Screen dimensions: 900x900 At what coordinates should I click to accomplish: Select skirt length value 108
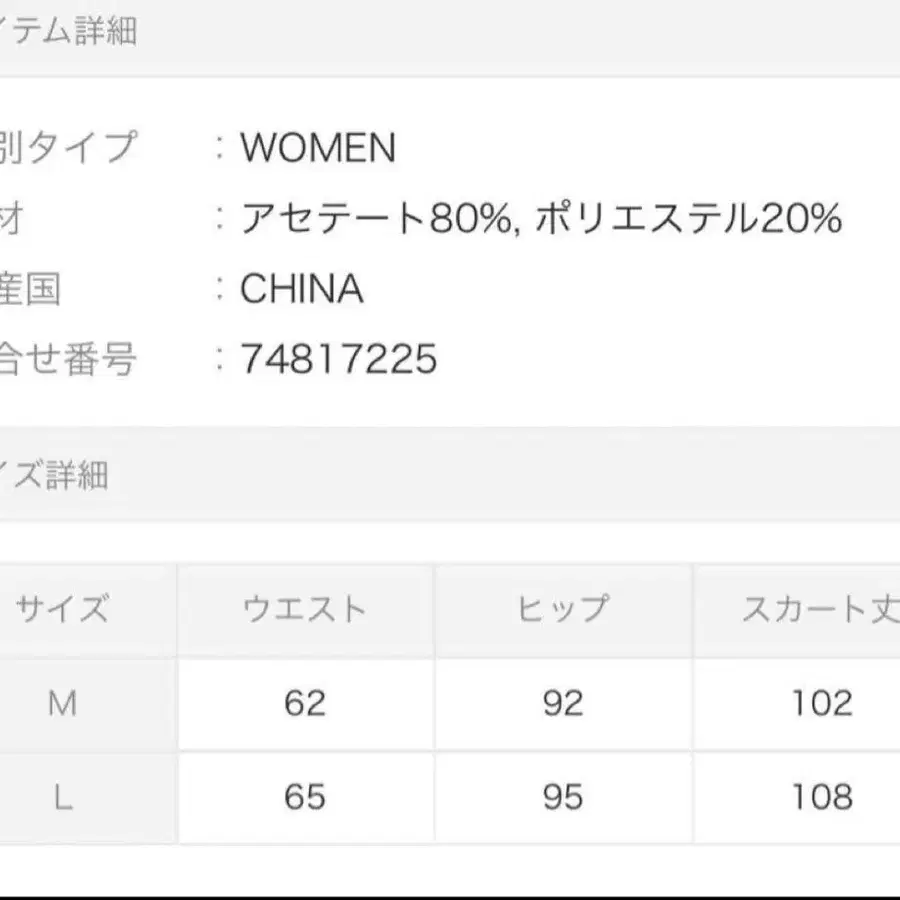821,797
